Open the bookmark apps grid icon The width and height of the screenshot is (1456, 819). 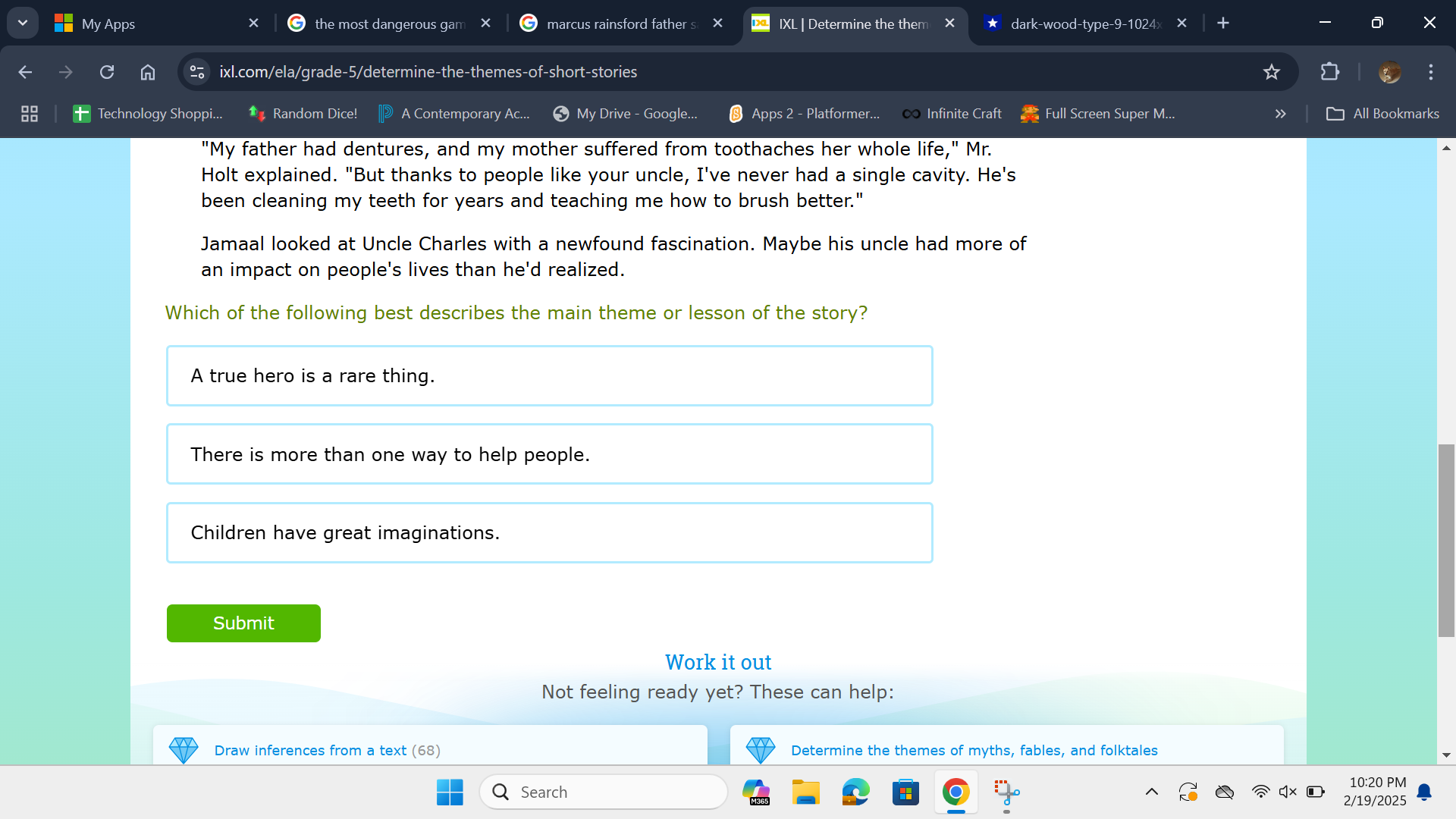(30, 114)
